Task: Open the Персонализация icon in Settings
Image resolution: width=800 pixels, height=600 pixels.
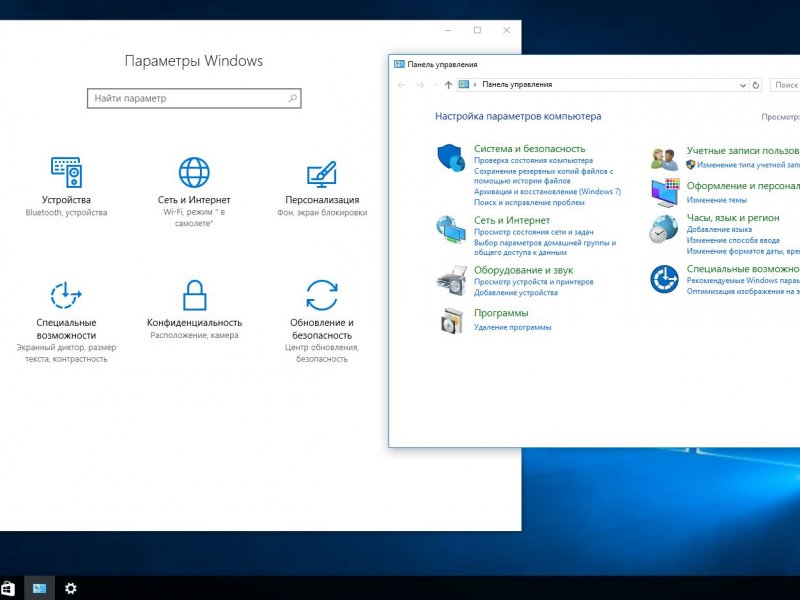Action: pos(321,174)
